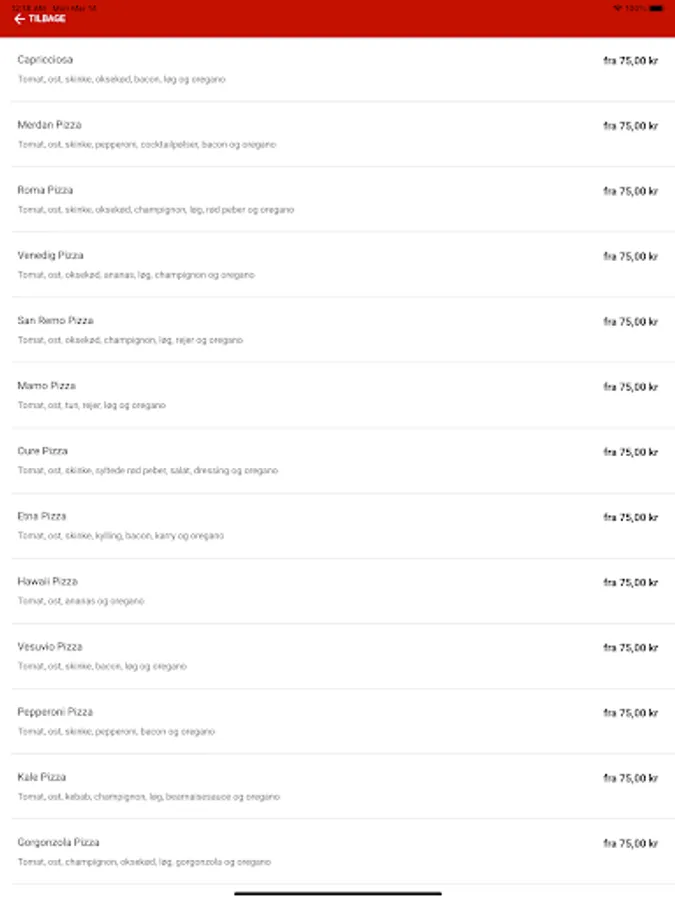
Task: Tap the home indicator bar
Action: pos(338,893)
